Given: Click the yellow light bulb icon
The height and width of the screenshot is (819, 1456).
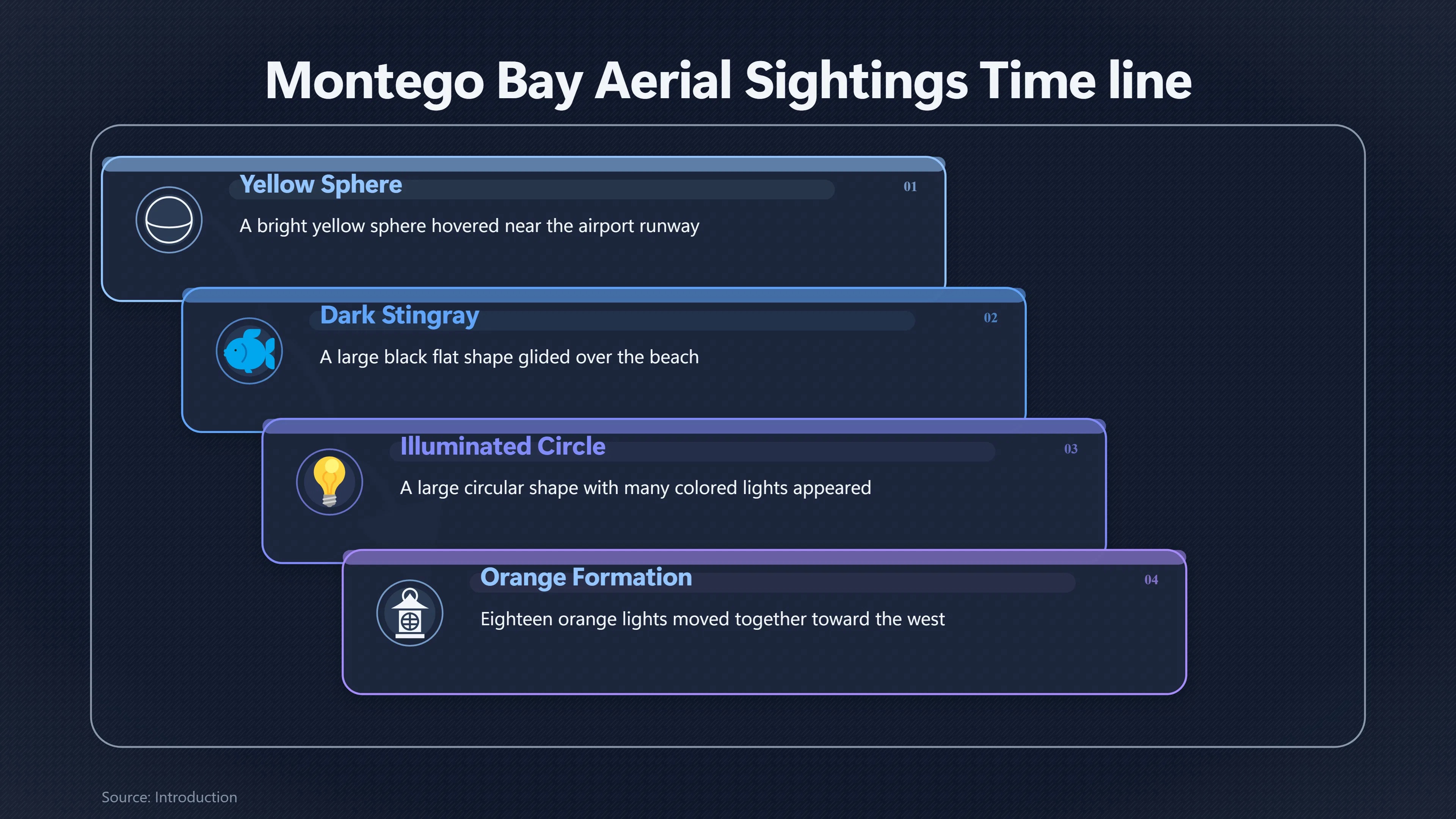Looking at the screenshot, I should tap(329, 482).
